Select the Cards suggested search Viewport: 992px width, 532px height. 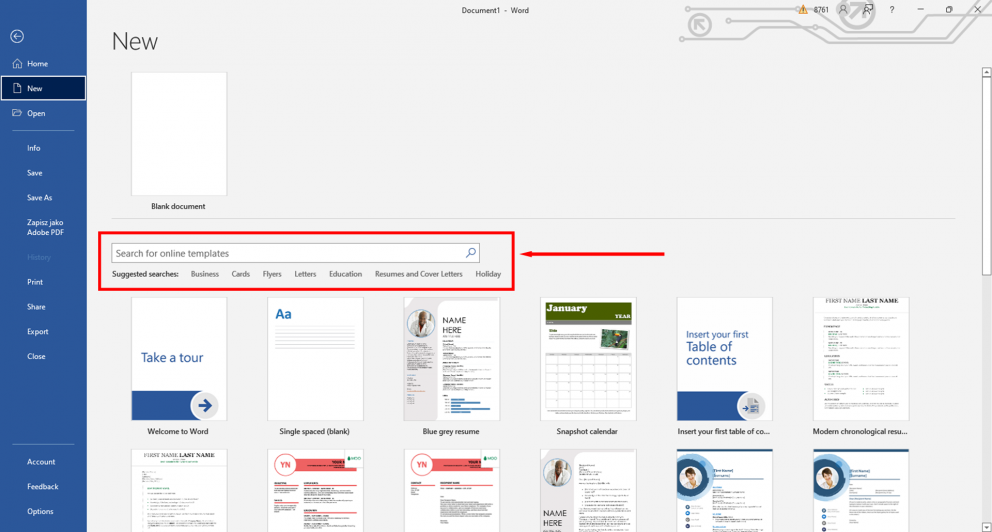[x=240, y=274]
